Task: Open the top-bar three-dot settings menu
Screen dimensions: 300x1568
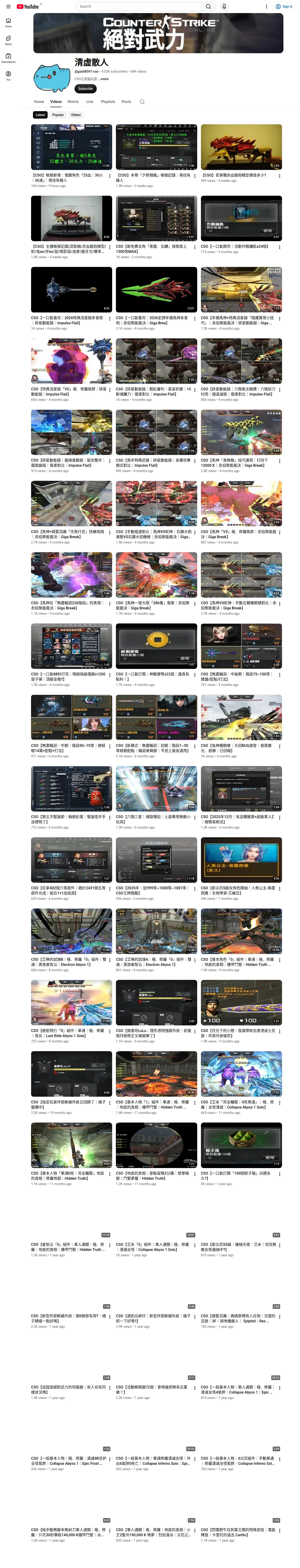Action: (x=266, y=7)
